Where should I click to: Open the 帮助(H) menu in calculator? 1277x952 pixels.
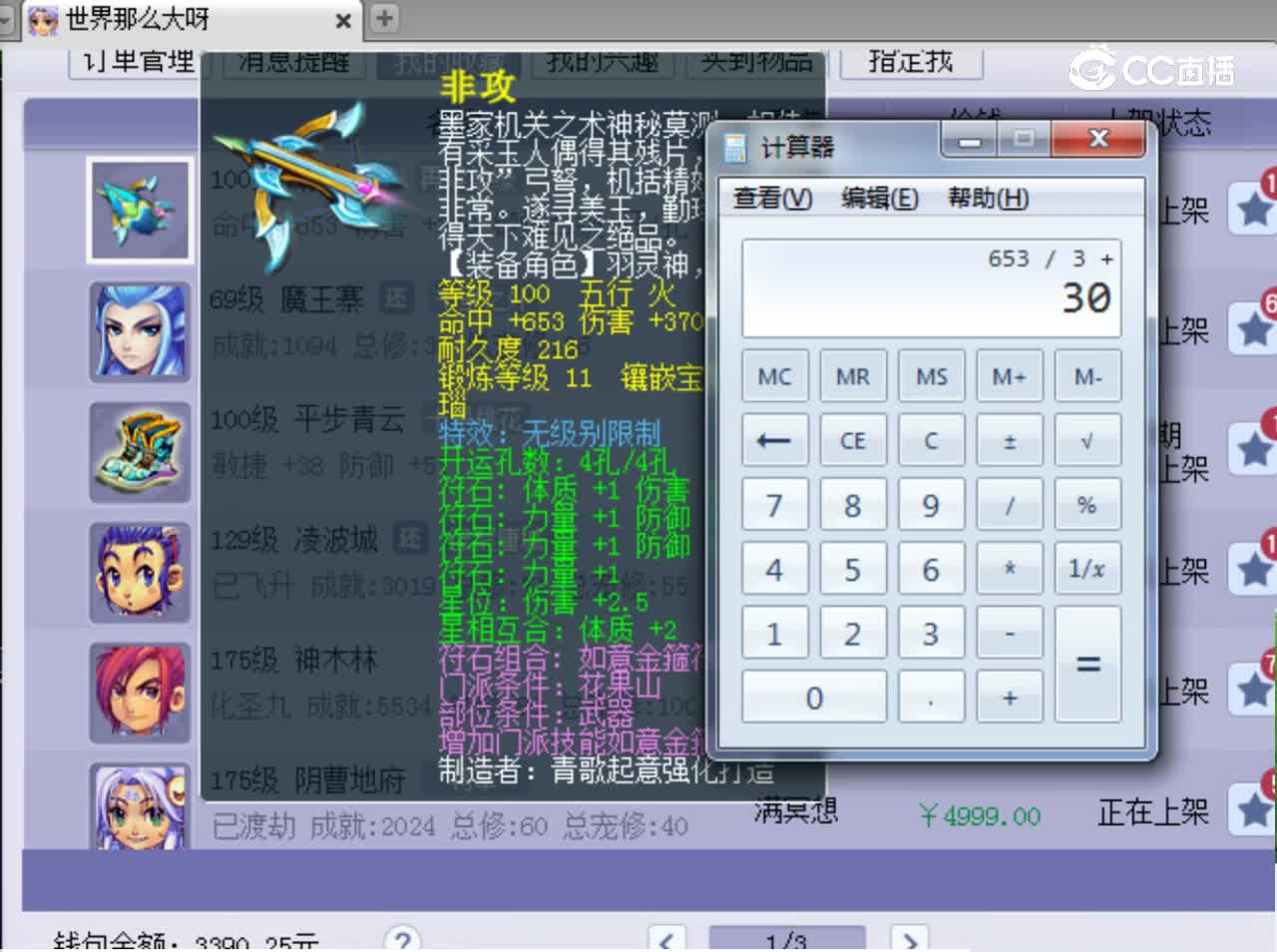(988, 199)
